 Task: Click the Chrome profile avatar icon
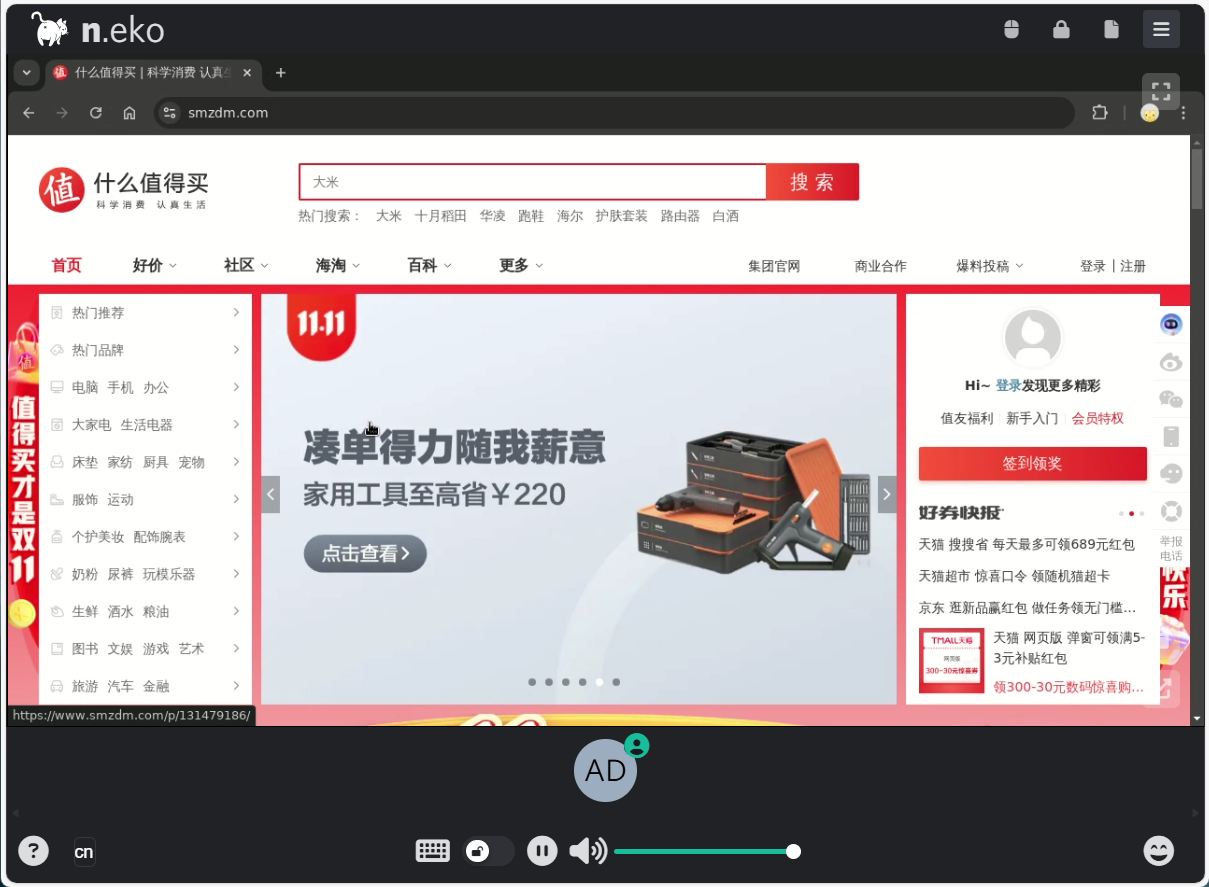(1150, 113)
